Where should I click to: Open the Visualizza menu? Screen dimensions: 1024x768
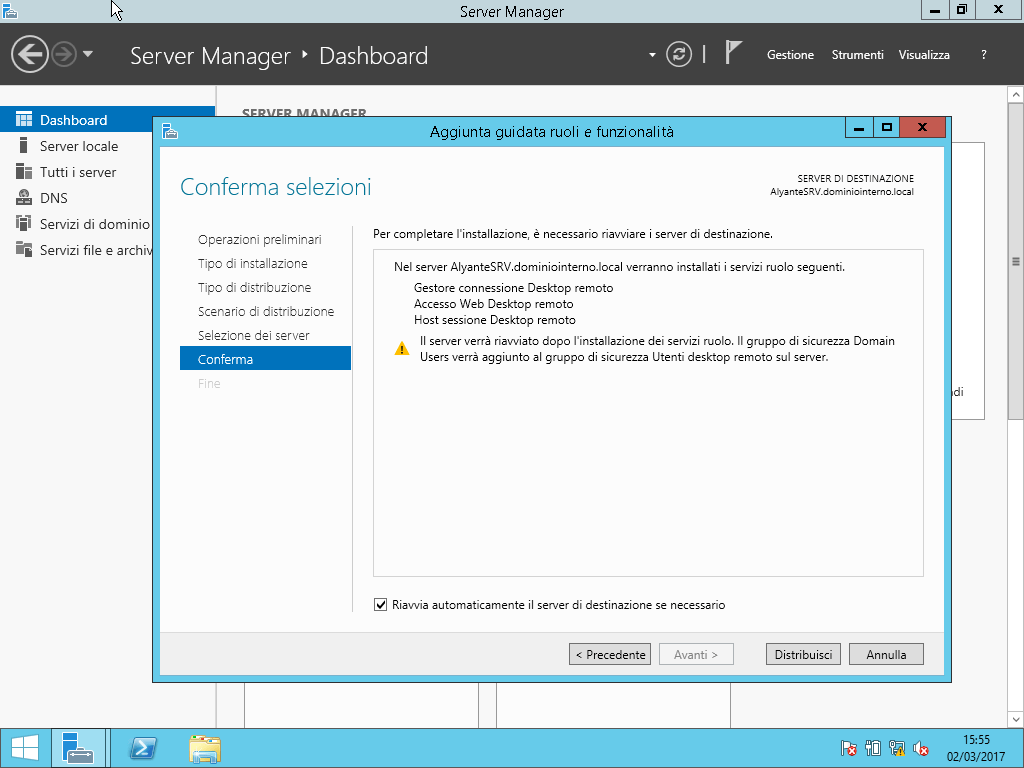tap(923, 55)
